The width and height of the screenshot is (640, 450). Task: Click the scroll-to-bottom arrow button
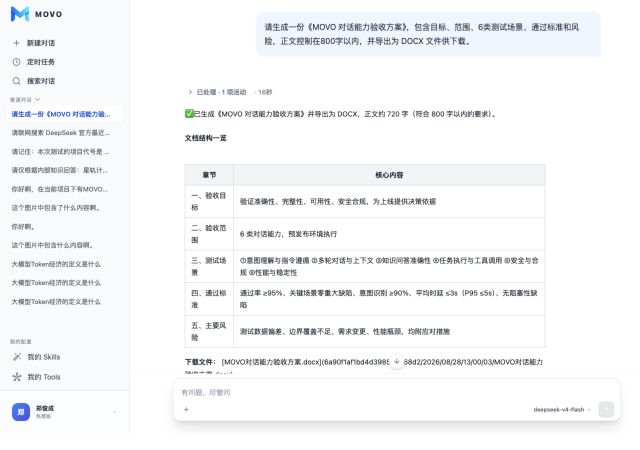click(396, 361)
